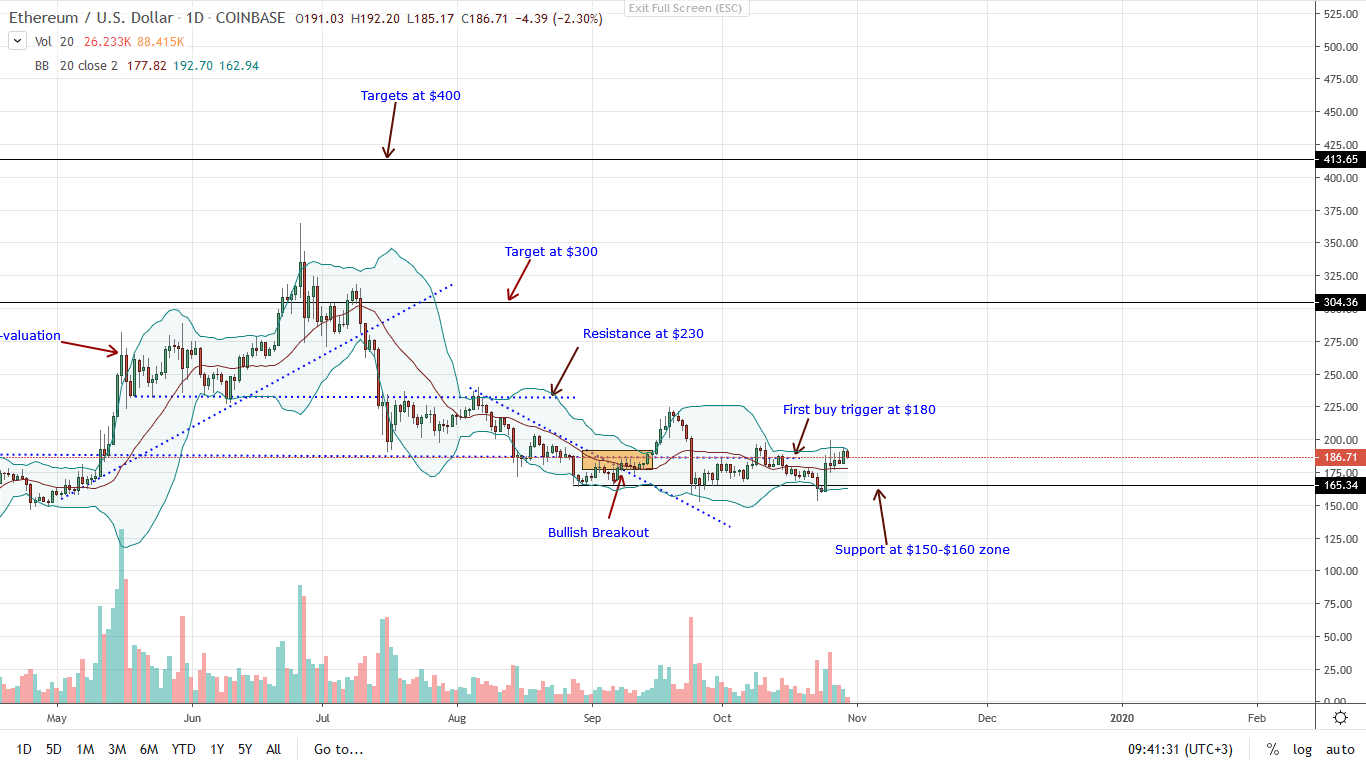This screenshot has height=768, width=1366.
Task: Click the 165.34 price line label
Action: [x=1340, y=485]
